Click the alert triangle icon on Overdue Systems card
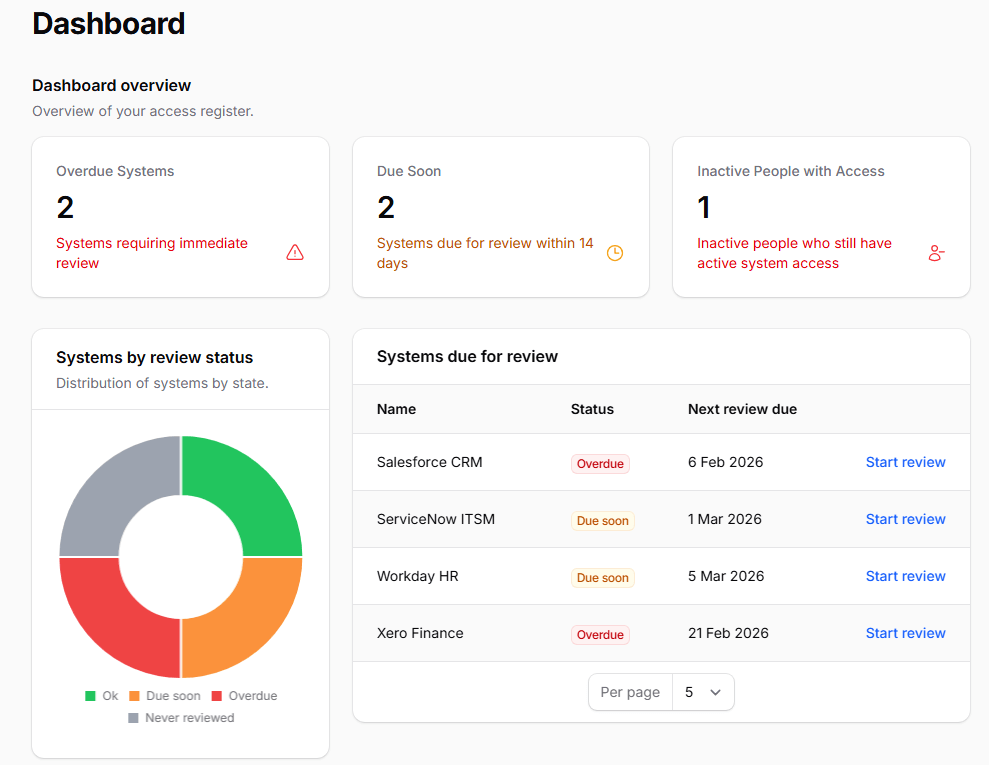Image resolution: width=989 pixels, height=765 pixels. point(295,252)
